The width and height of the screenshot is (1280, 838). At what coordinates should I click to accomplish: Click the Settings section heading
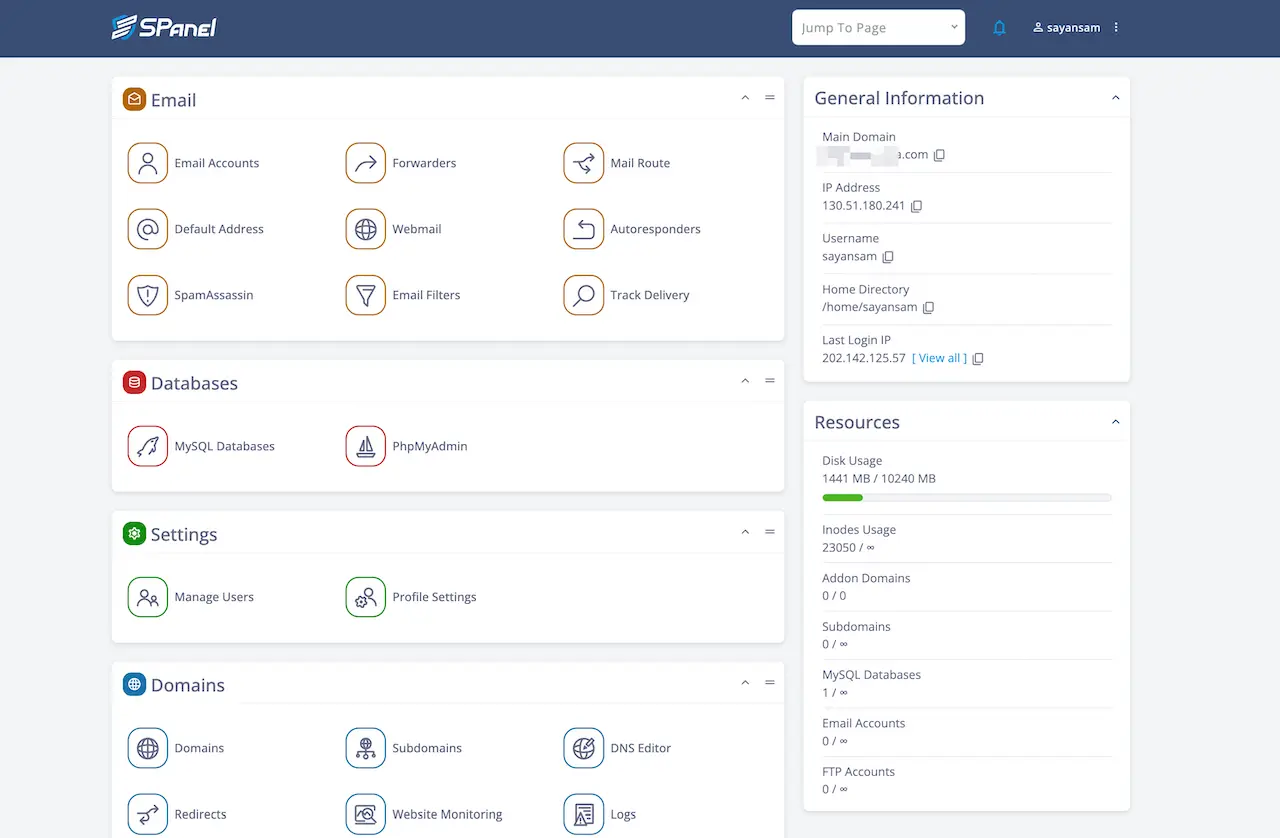coord(184,534)
